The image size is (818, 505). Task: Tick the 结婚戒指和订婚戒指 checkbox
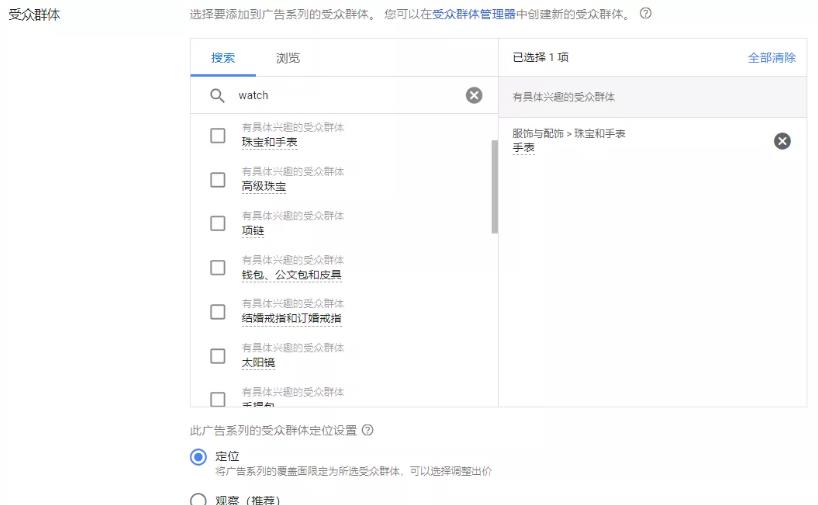point(218,312)
